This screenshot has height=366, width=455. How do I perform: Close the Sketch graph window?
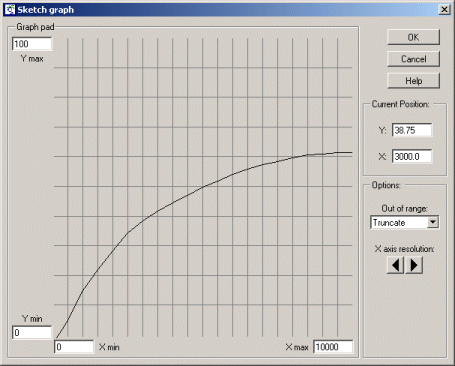coord(444,10)
